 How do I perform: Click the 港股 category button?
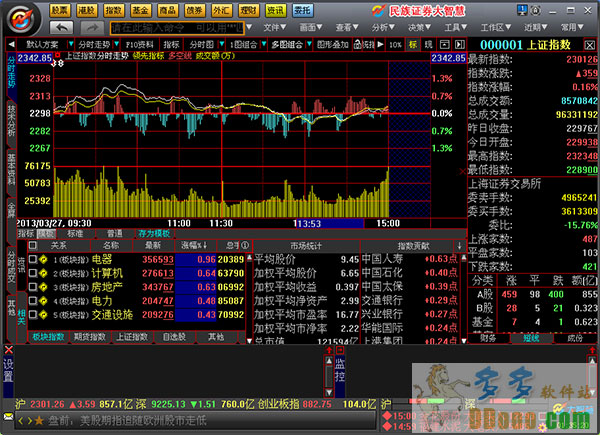[87, 10]
